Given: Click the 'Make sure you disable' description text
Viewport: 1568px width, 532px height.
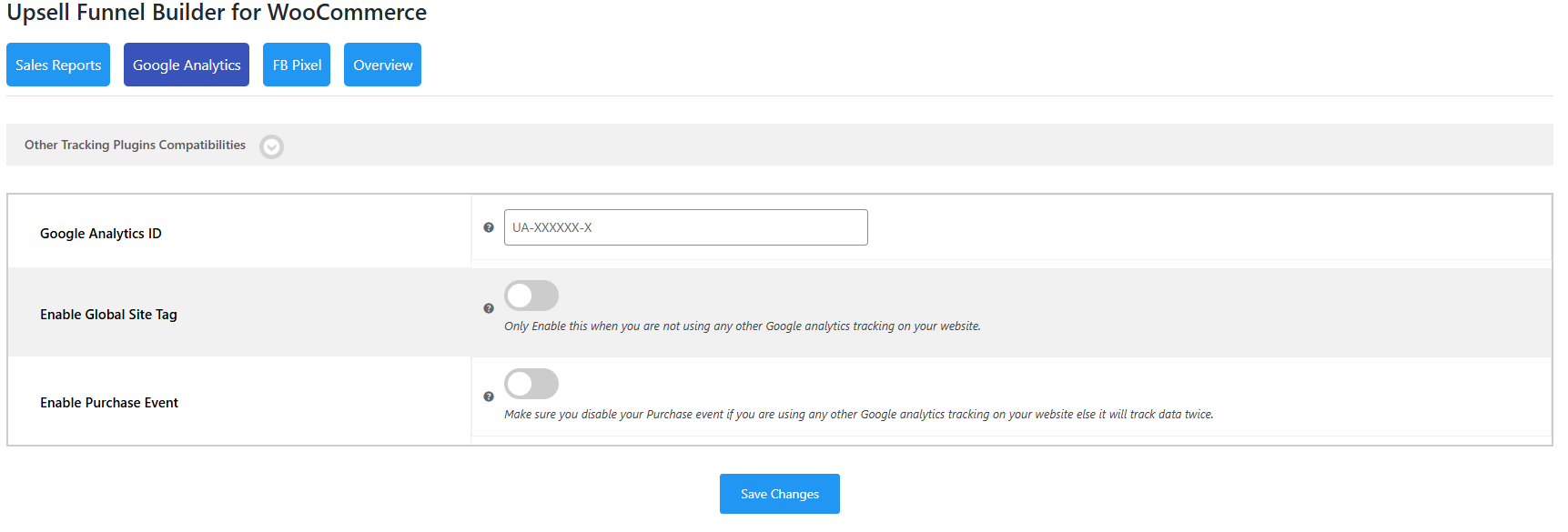Looking at the screenshot, I should tap(859, 415).
